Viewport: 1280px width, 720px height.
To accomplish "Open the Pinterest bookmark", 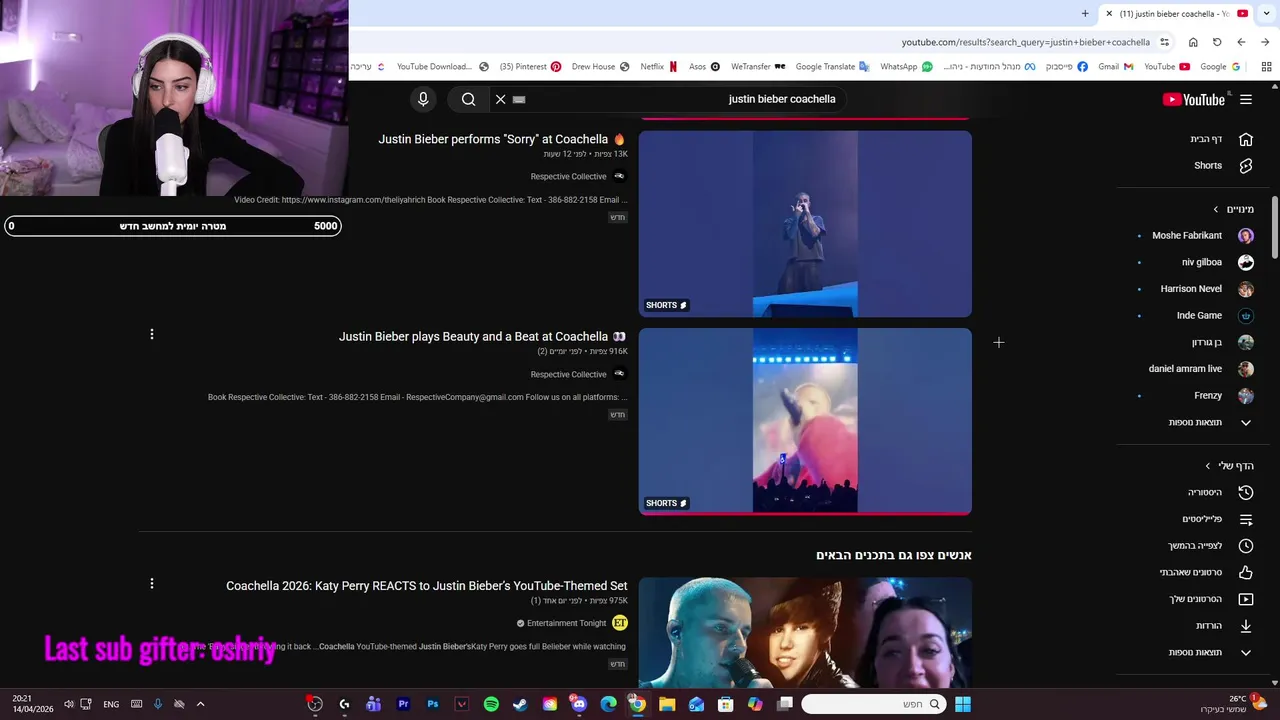I will [531, 67].
